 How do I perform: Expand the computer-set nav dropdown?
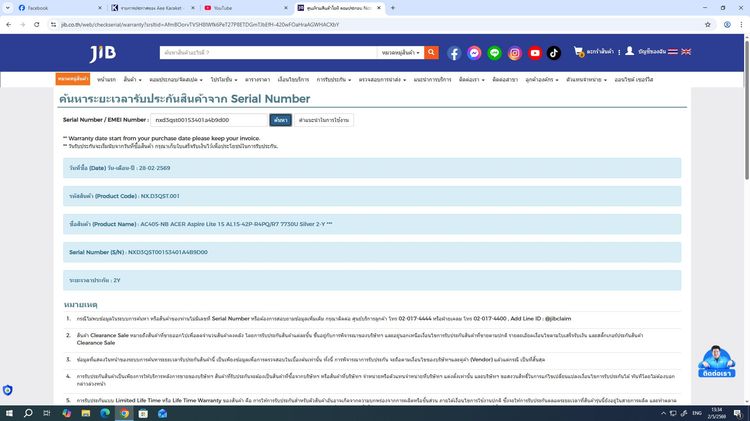pyautogui.click(x=201, y=80)
